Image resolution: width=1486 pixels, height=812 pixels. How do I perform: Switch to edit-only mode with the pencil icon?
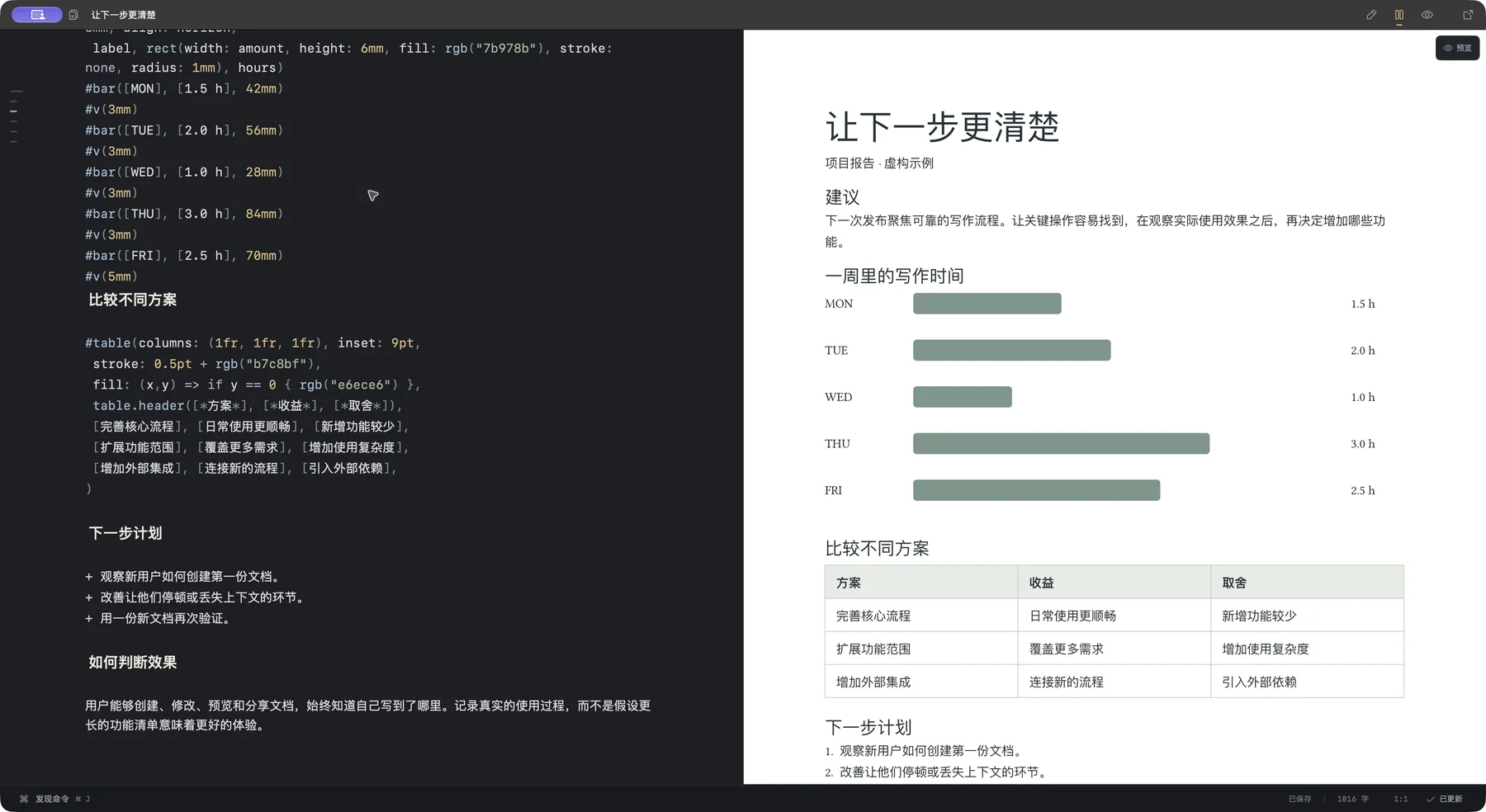click(x=1371, y=15)
